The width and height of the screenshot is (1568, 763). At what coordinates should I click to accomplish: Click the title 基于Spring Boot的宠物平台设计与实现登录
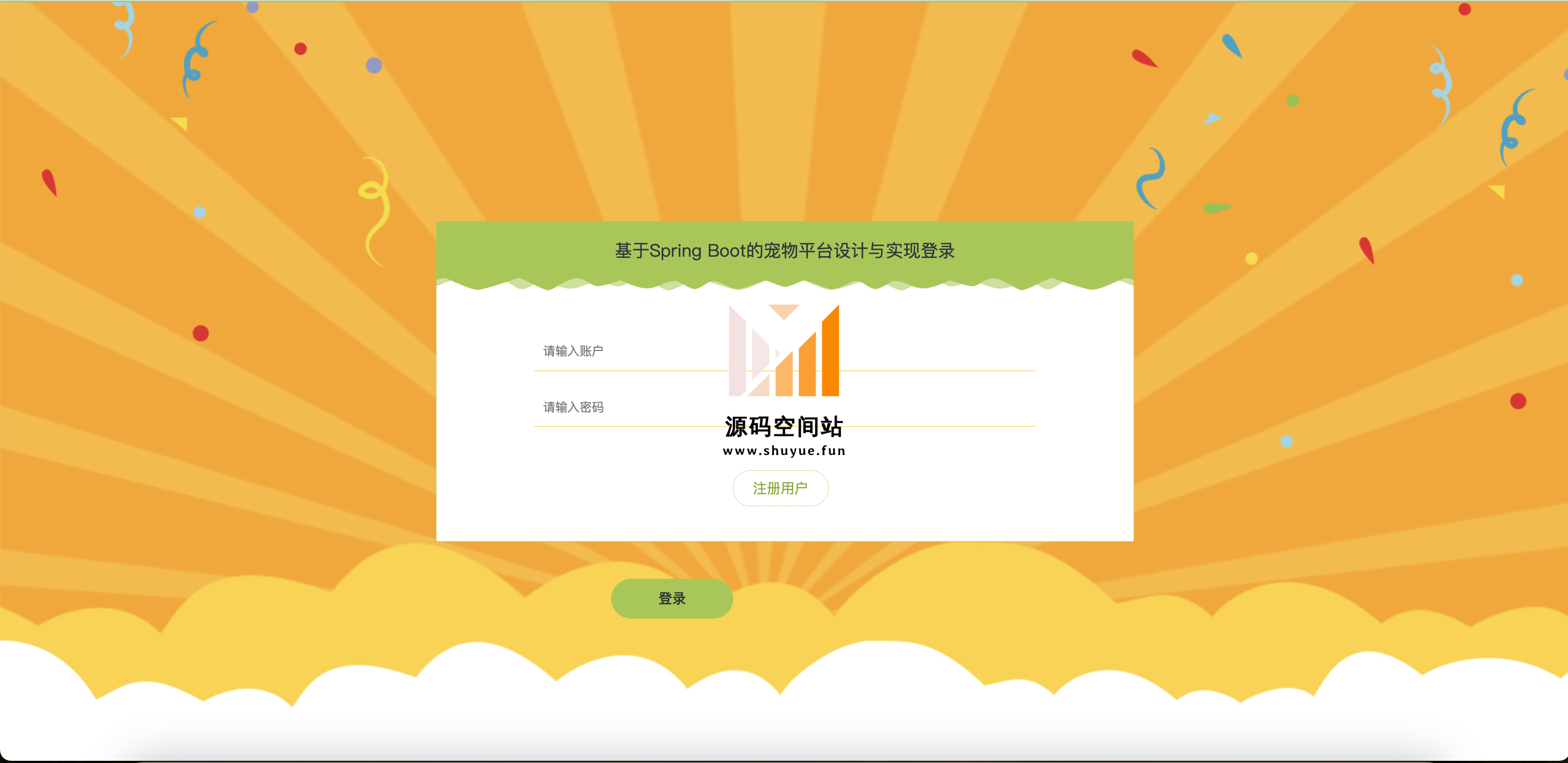(x=785, y=251)
